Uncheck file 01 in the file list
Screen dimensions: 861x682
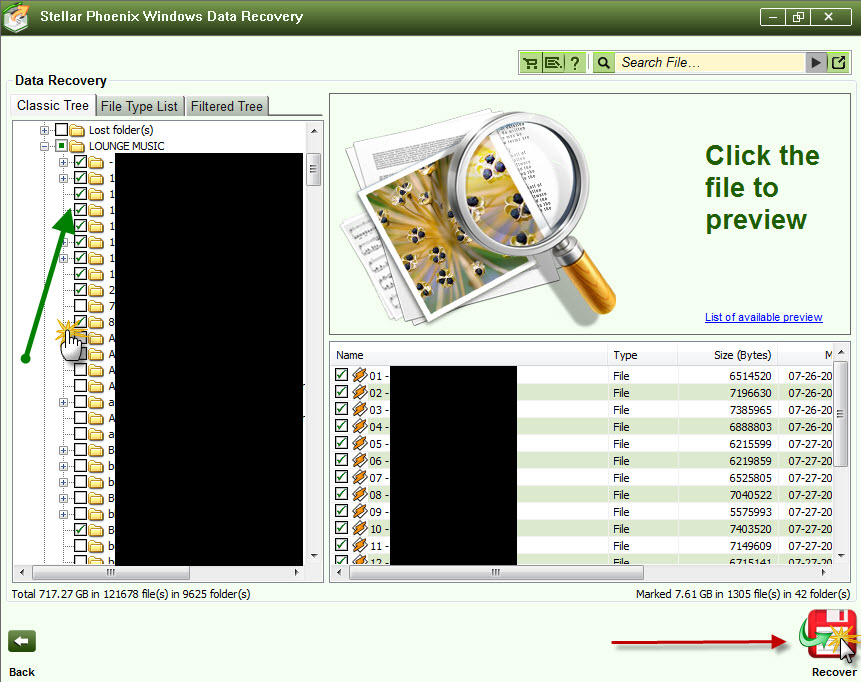(x=342, y=374)
